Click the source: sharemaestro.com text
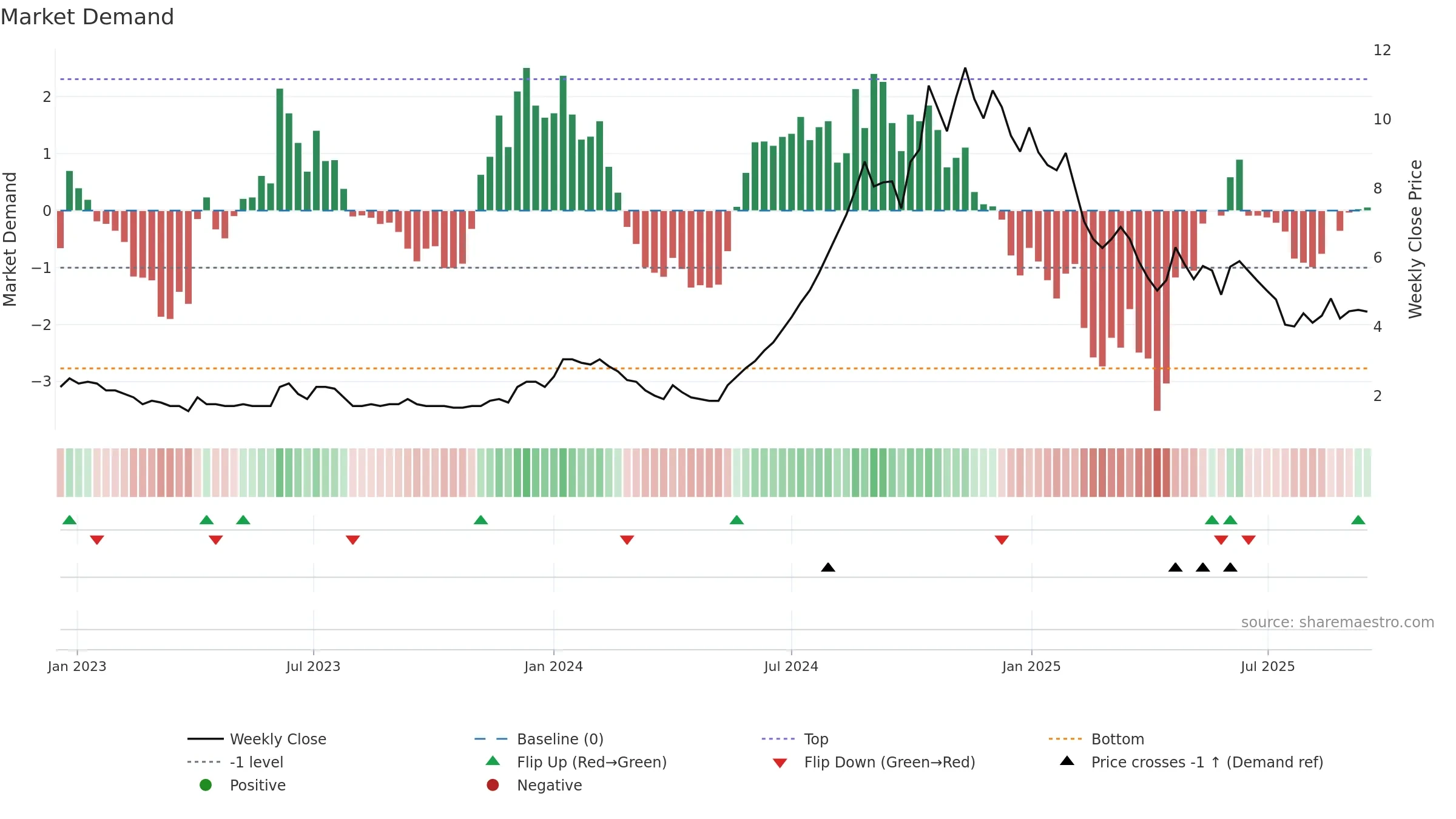Screen dimensions: 1456x819 [x=1338, y=622]
